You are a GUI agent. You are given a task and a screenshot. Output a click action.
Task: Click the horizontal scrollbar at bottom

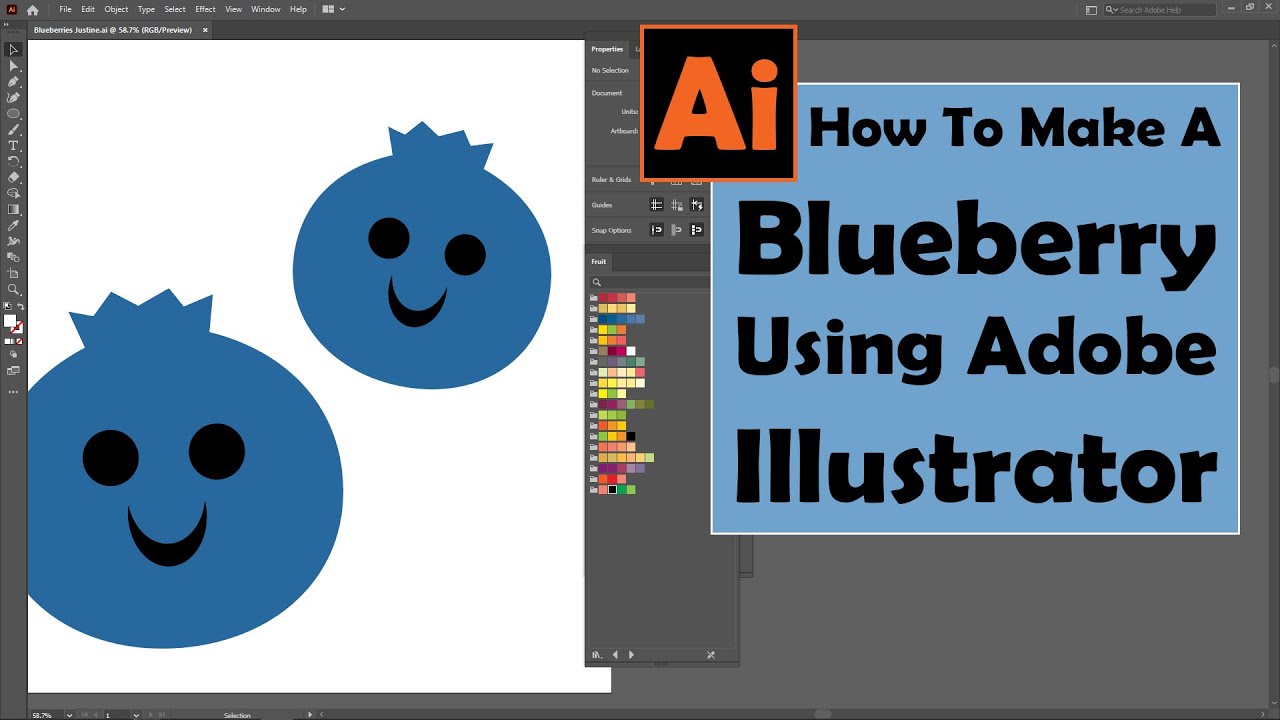click(x=822, y=714)
